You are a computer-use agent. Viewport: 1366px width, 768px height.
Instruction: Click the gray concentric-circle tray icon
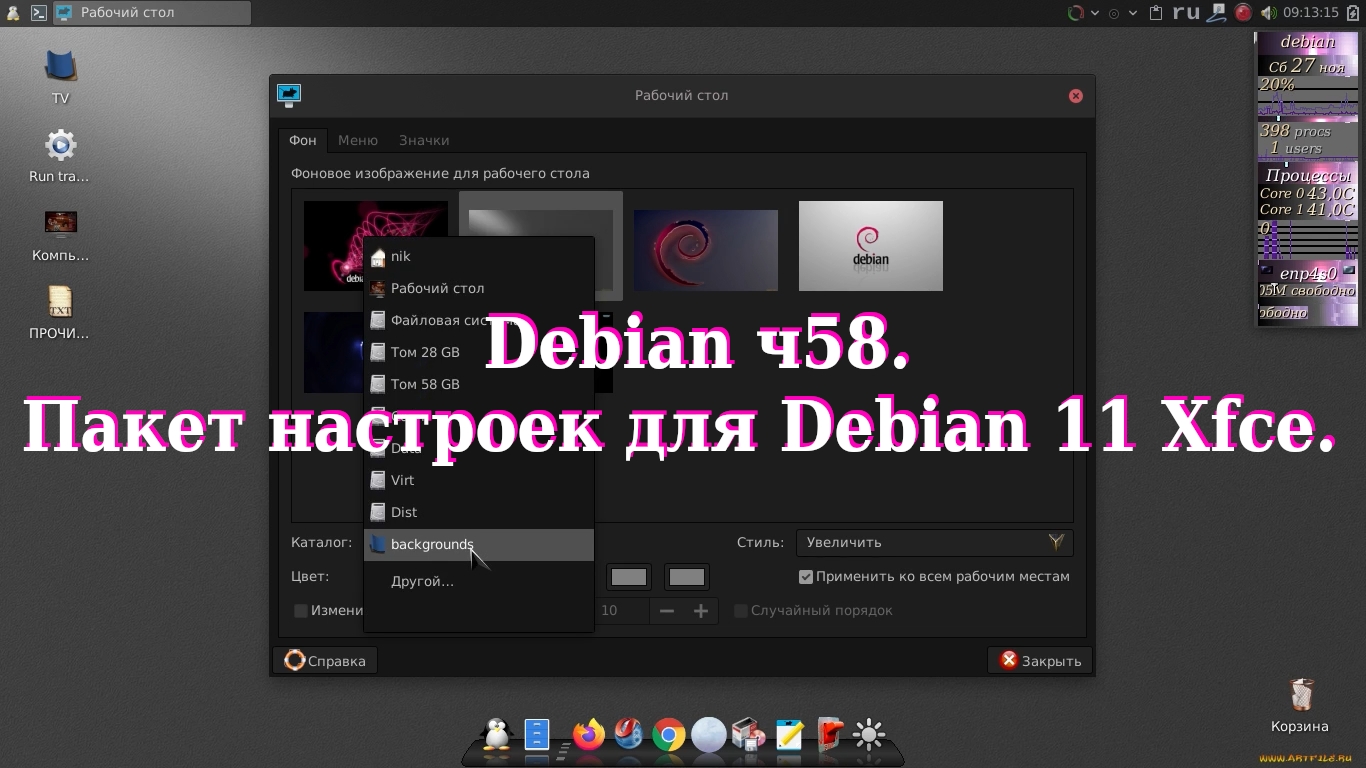point(1114,13)
